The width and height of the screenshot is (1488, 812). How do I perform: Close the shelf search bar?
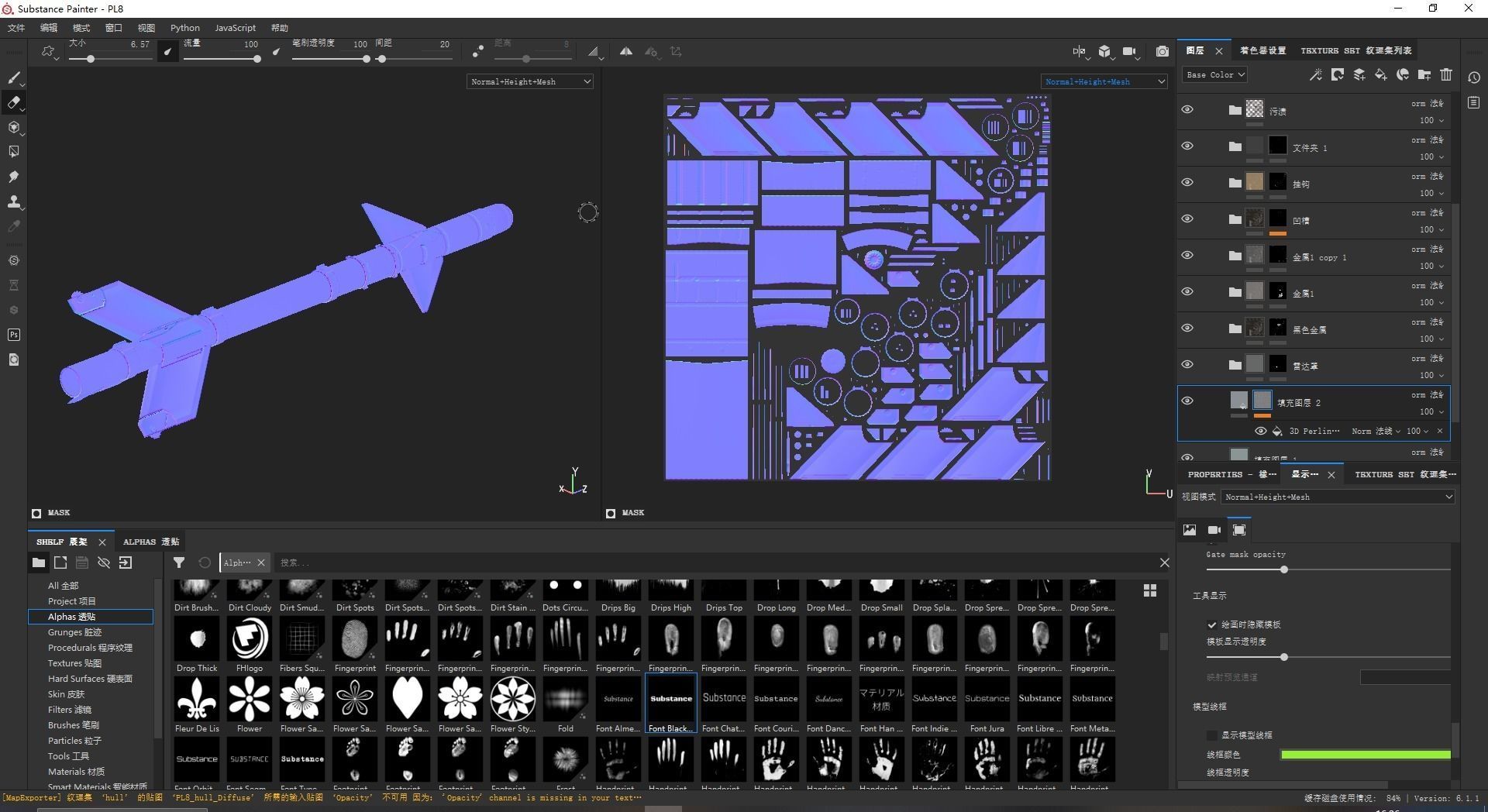[x=1164, y=563]
